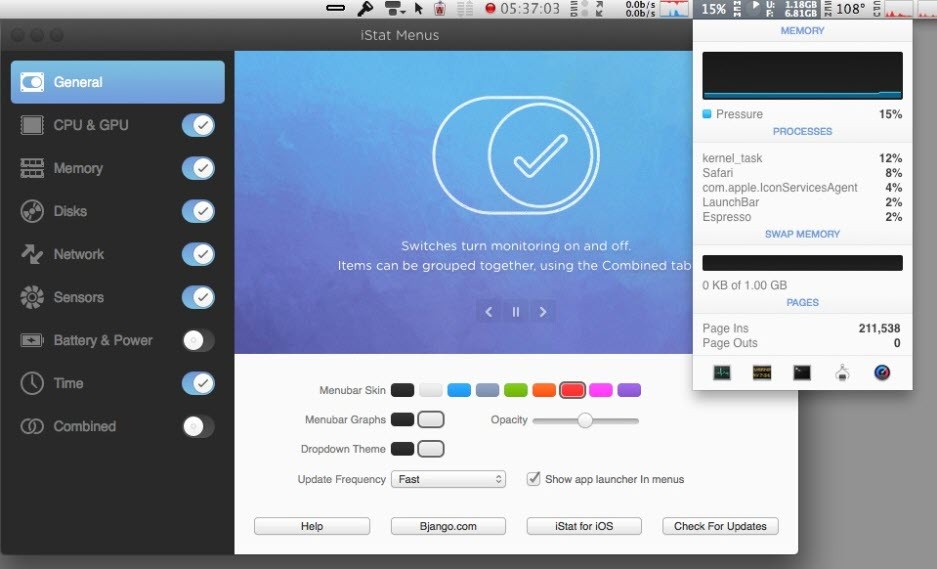
Task: Click the Battery & Power icon
Action: point(32,340)
